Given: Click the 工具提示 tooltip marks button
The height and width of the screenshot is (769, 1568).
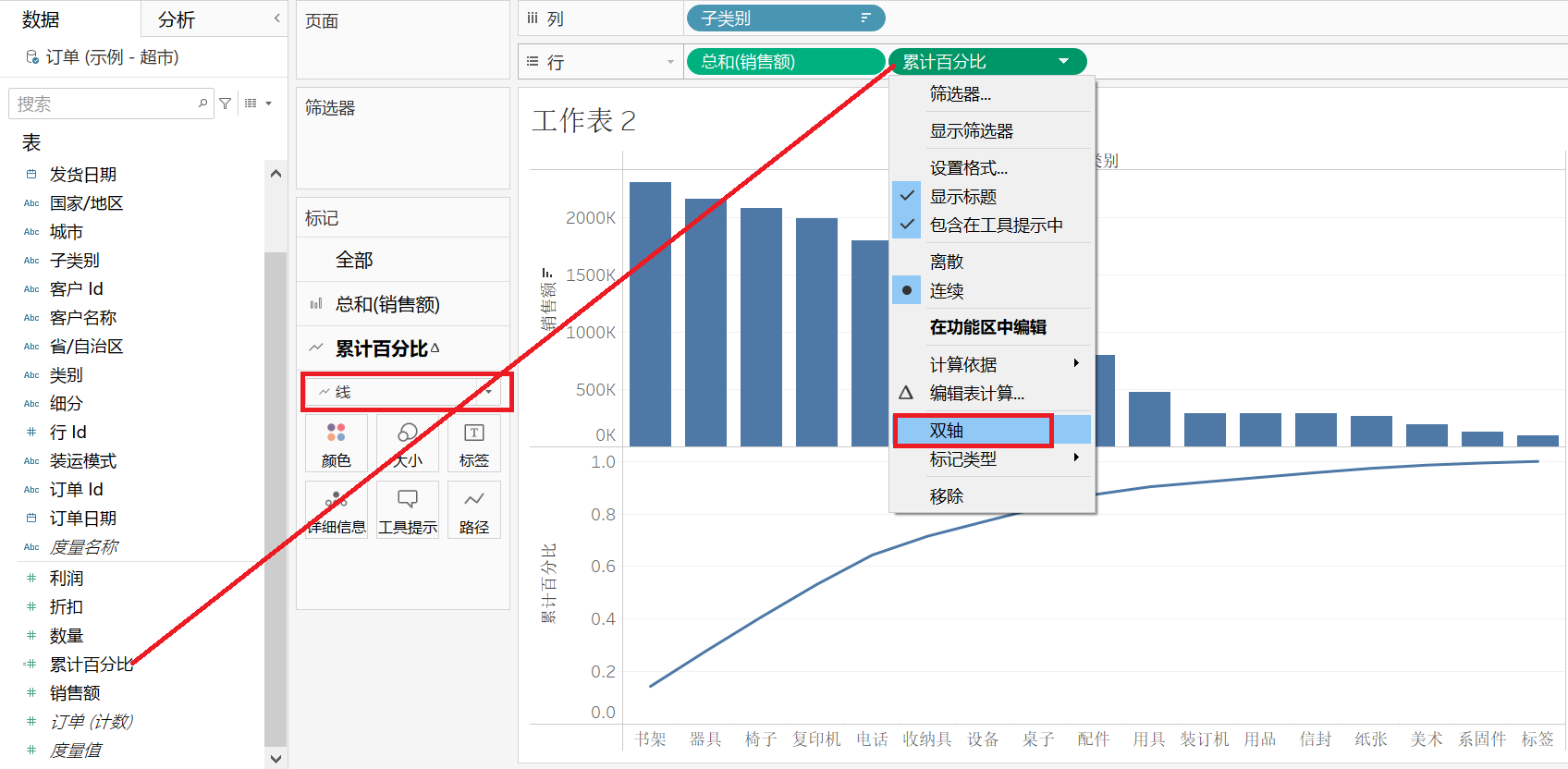Looking at the screenshot, I should coord(408,510).
